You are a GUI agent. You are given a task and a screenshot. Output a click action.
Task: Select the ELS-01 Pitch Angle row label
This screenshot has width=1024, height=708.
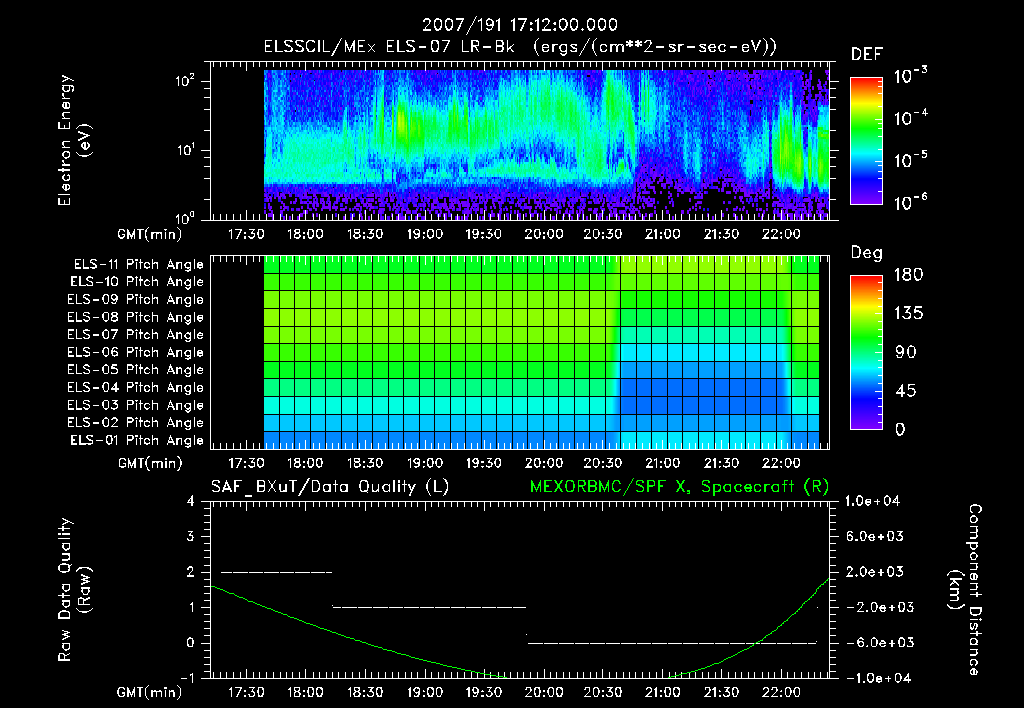[x=137, y=440]
